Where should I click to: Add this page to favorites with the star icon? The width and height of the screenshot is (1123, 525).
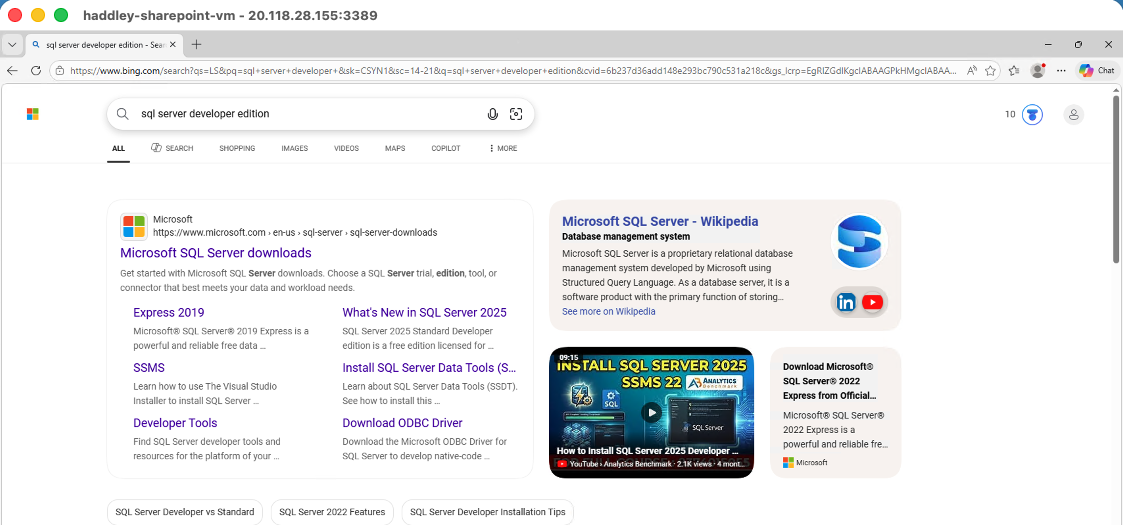[991, 70]
